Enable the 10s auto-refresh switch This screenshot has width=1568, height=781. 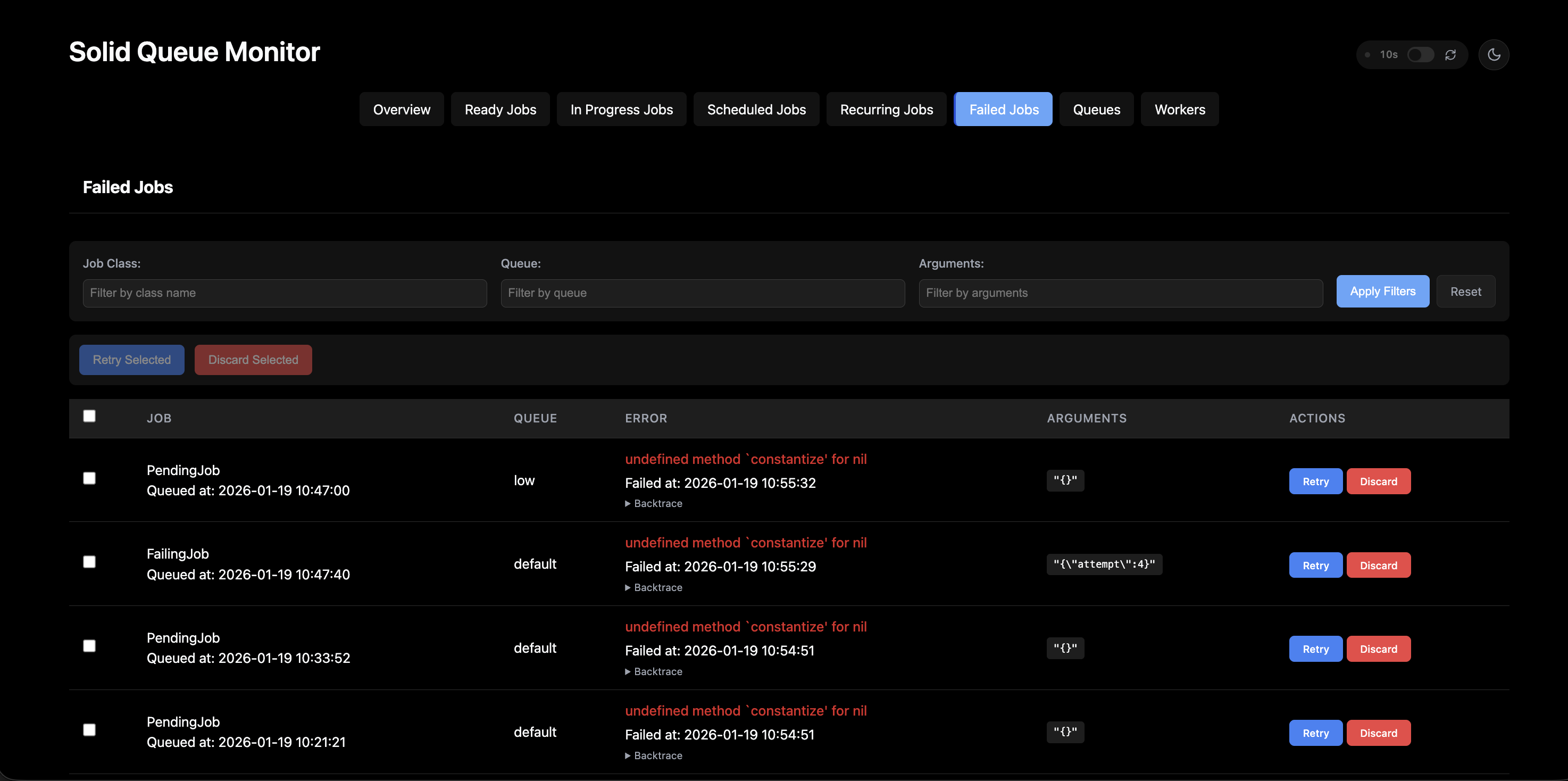[1420, 55]
